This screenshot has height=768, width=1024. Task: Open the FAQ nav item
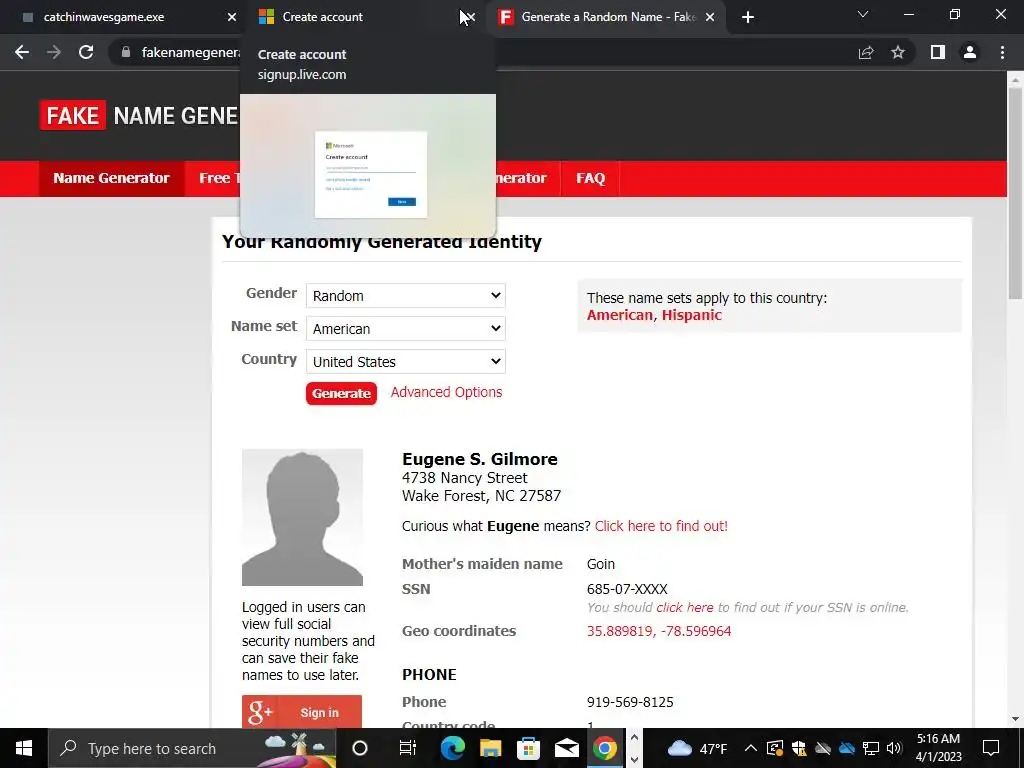590,178
